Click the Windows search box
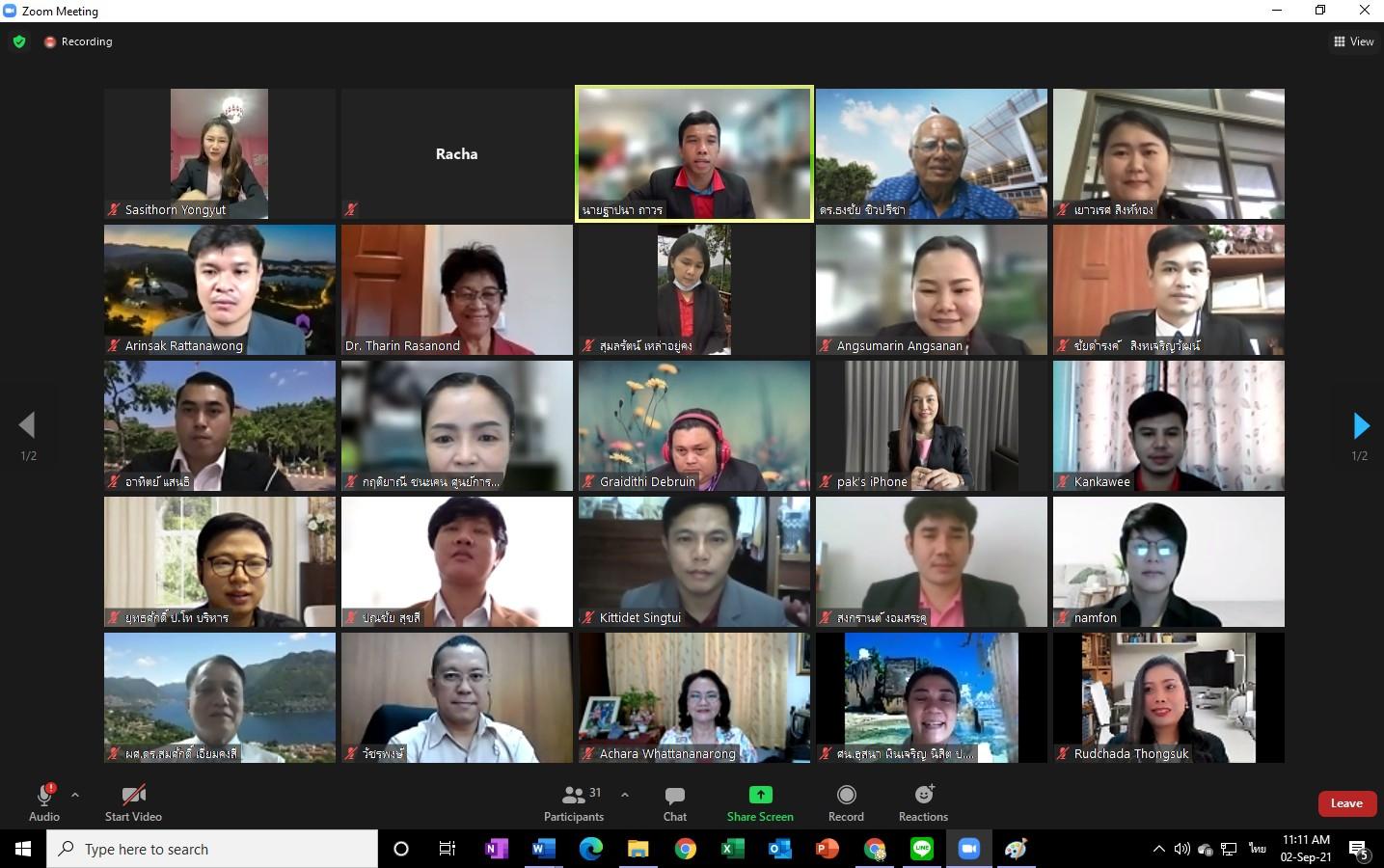This screenshot has height=868, width=1384. click(x=212, y=849)
